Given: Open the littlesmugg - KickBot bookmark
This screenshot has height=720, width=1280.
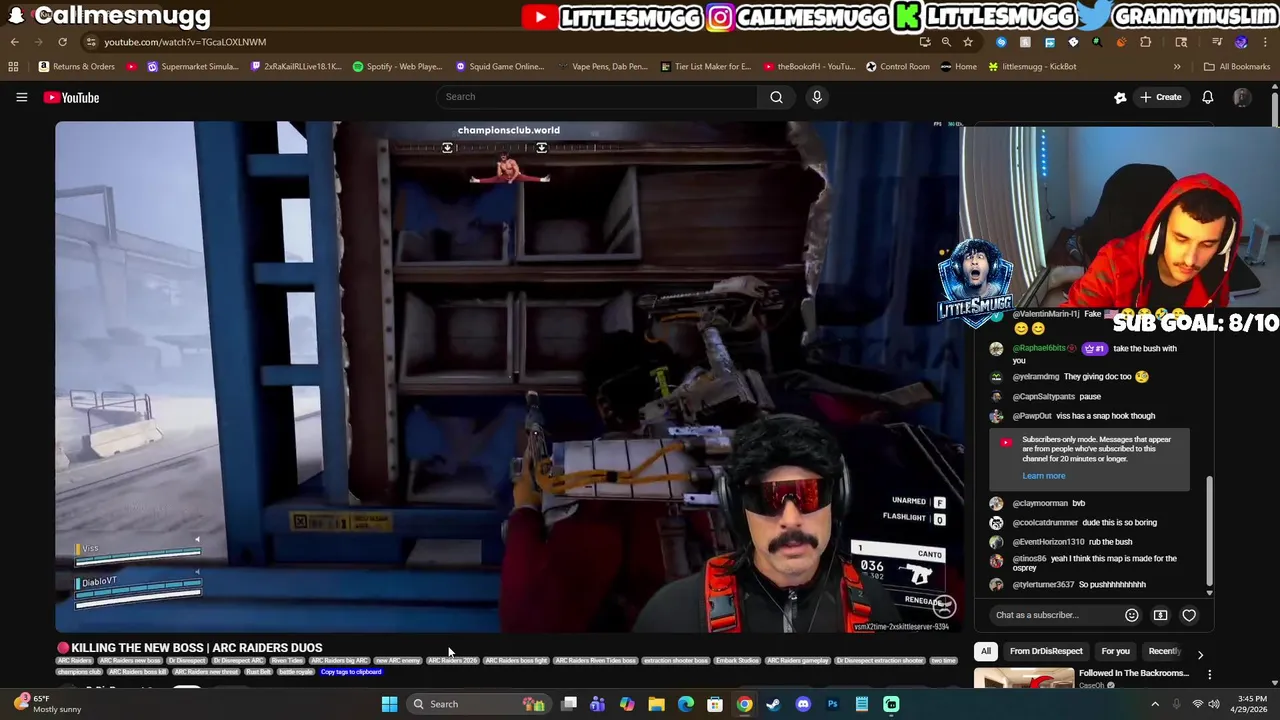Looking at the screenshot, I should pyautogui.click(x=1032, y=67).
